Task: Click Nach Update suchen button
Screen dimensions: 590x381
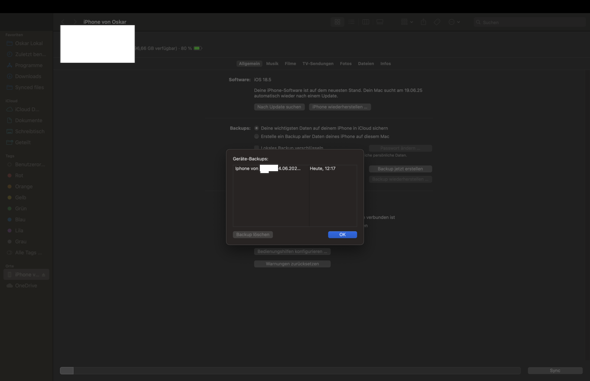Action: [279, 107]
